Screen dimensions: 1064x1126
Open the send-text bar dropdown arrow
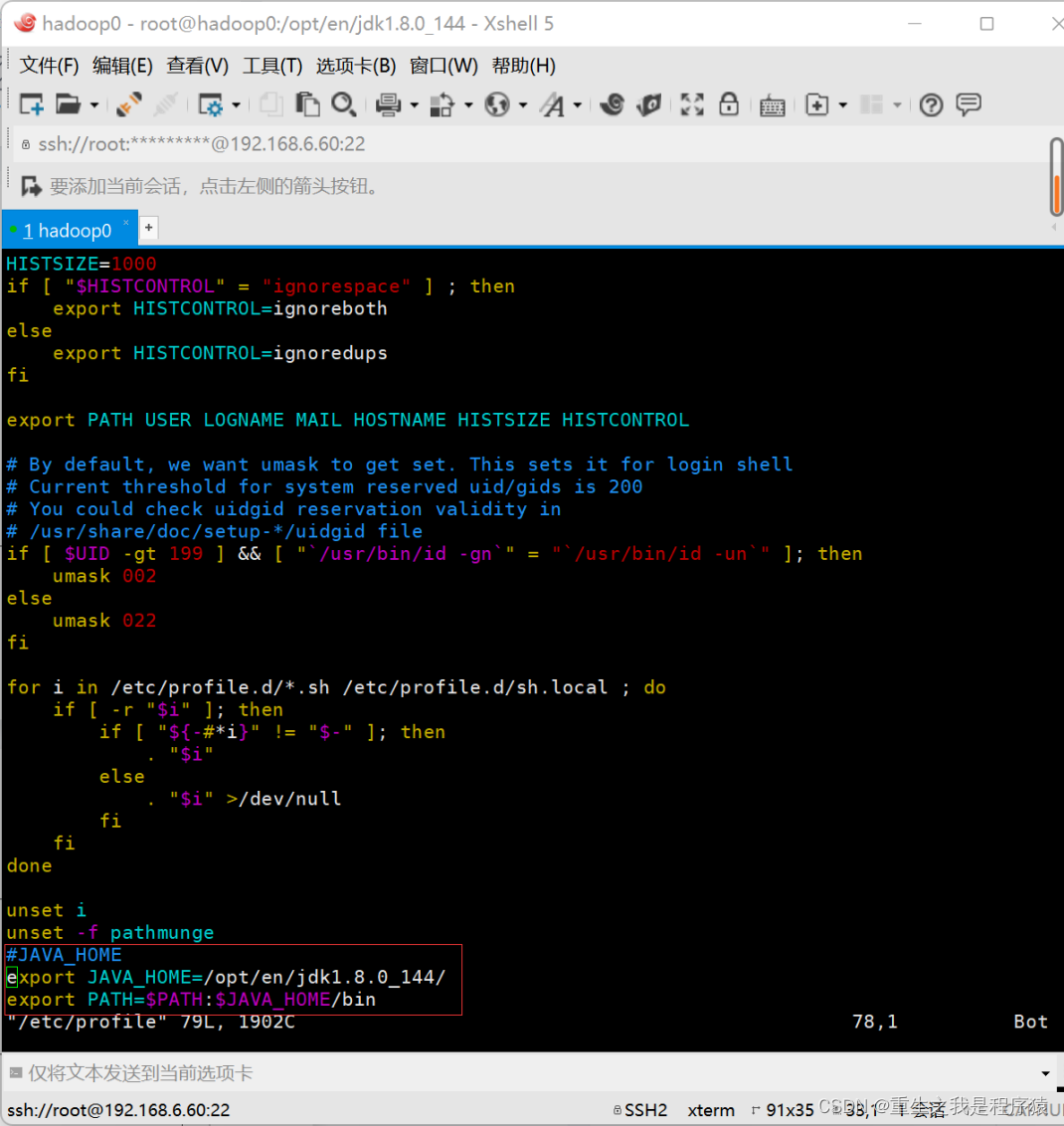pos(1045,1073)
